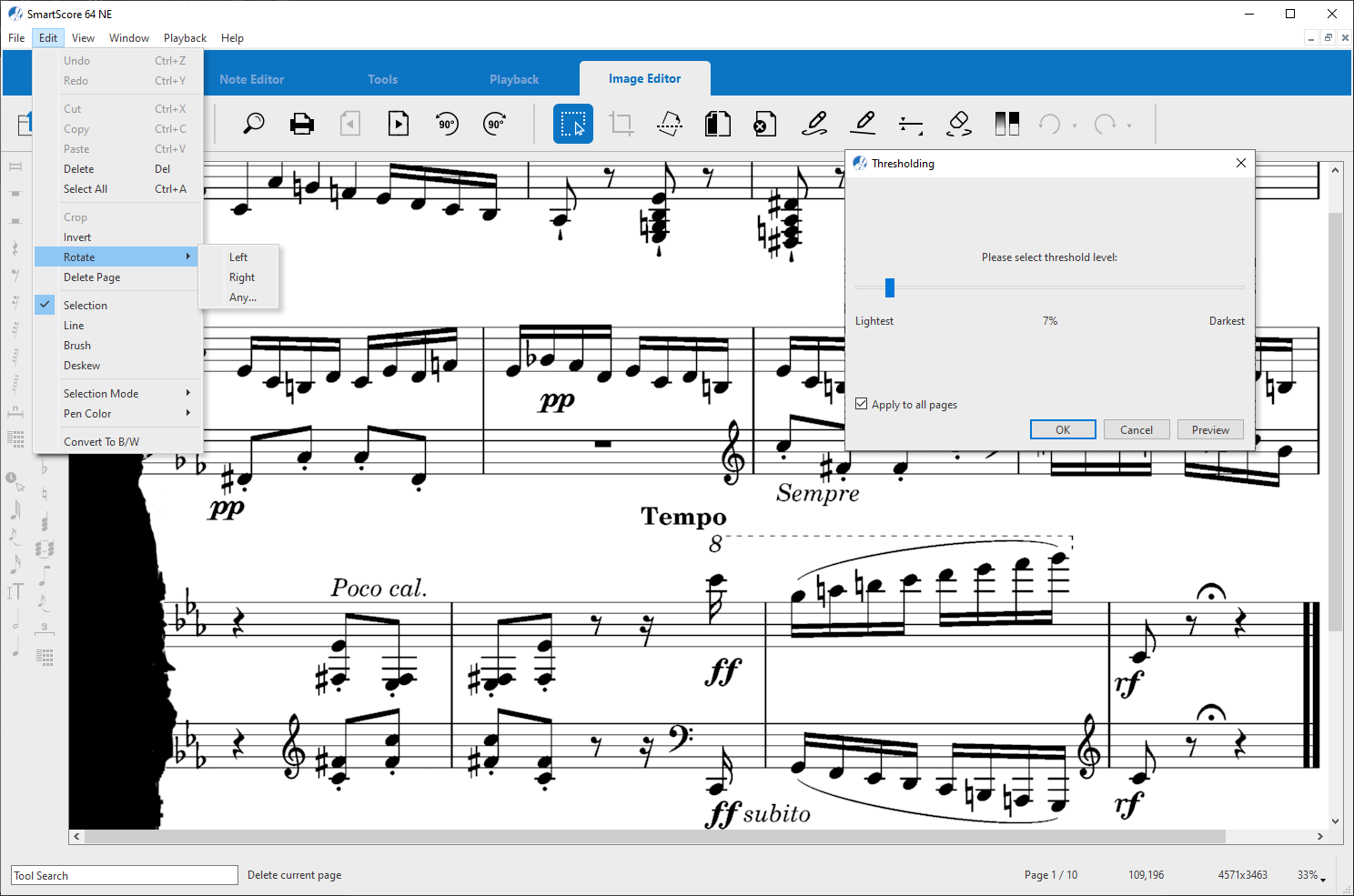This screenshot has width=1354, height=896.
Task: Open the zoom percentage dropdown 33%
Action: [x=1311, y=875]
